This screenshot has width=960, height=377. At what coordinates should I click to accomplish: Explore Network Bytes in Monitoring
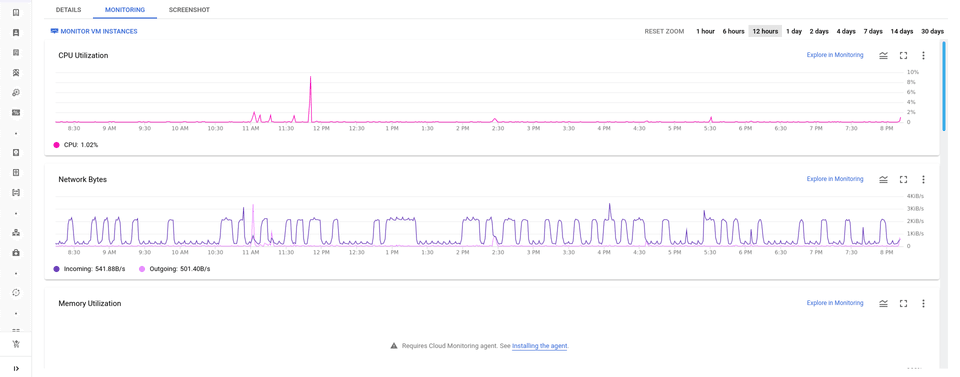[x=835, y=179]
